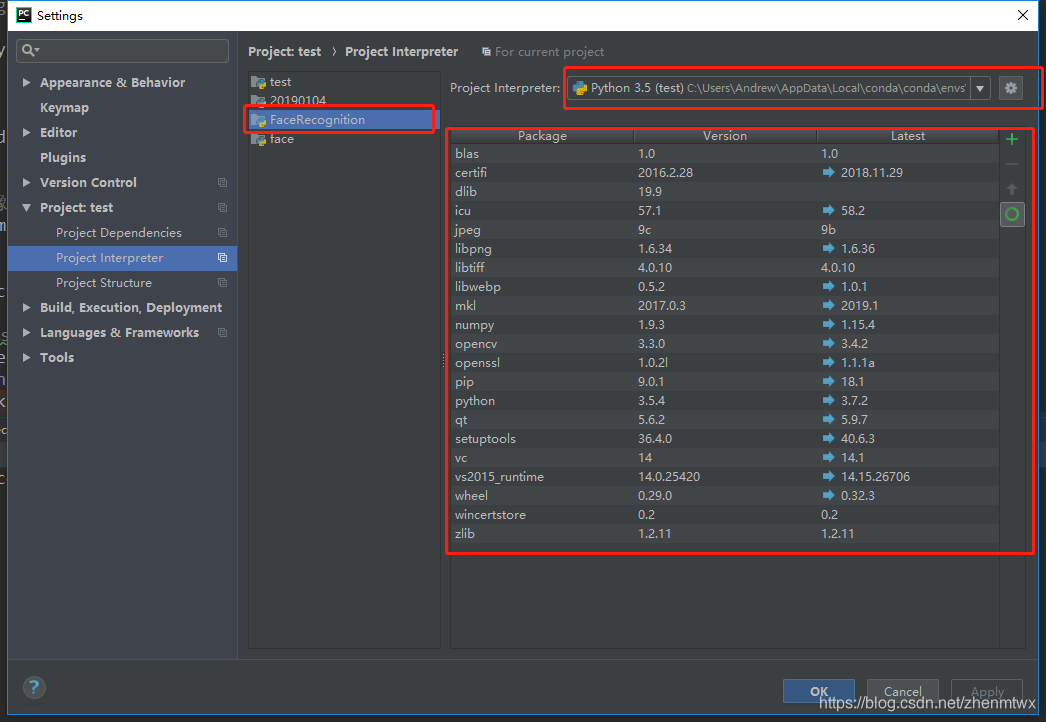Select the setuptools package row
Viewport: 1046px width, 722px height.
[725, 439]
